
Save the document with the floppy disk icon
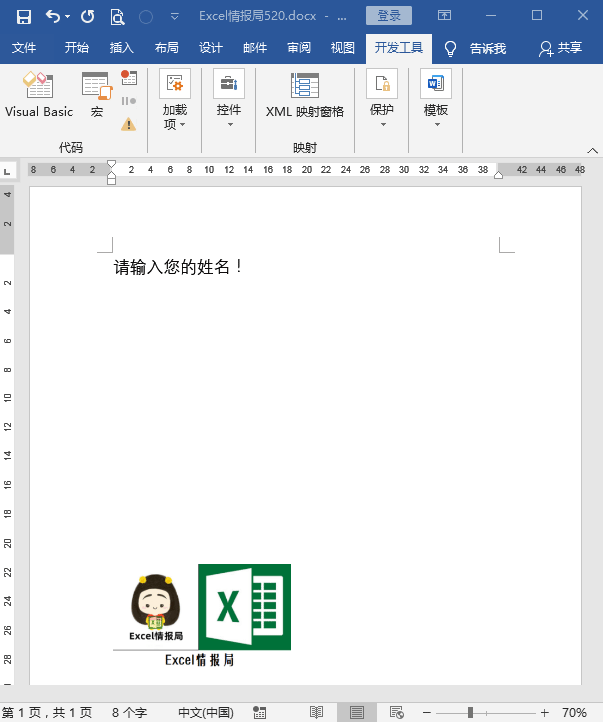click(x=23, y=17)
